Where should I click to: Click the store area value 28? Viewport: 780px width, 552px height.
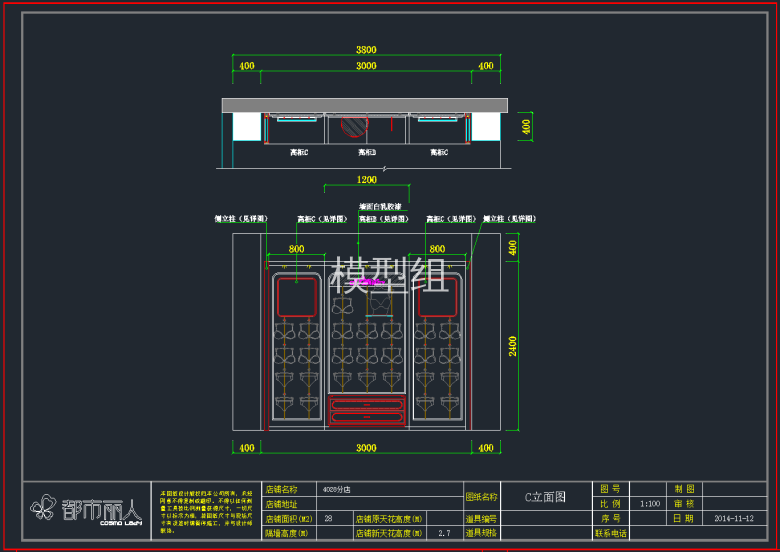(329, 519)
